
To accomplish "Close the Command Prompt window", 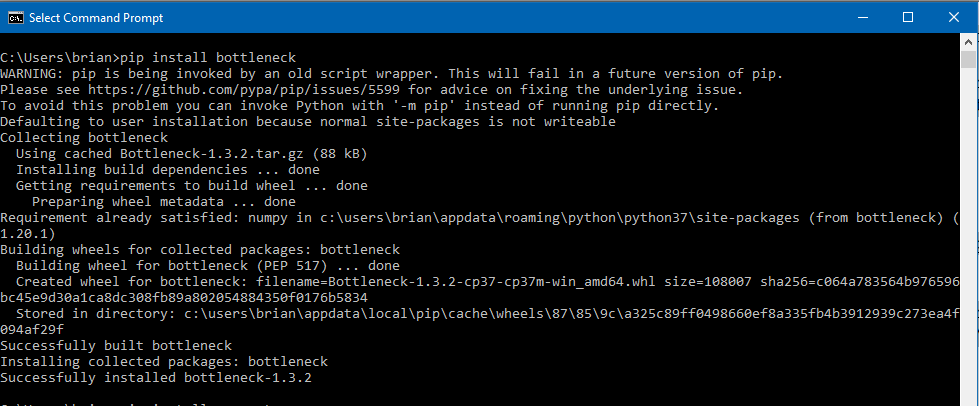I will [954, 17].
